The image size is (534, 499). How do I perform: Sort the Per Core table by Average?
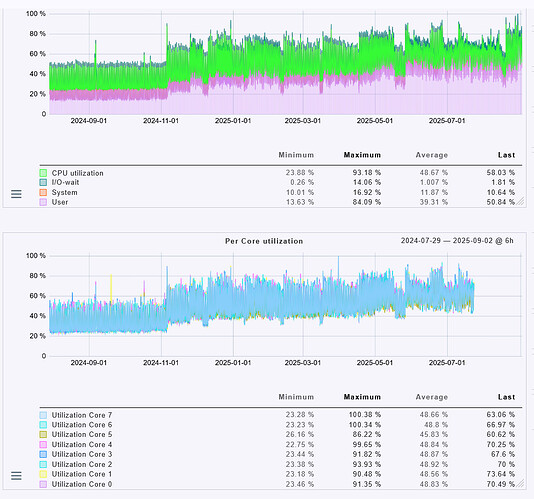click(x=431, y=397)
